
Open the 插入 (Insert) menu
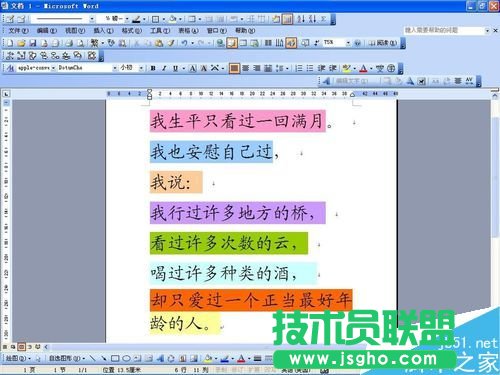point(103,31)
